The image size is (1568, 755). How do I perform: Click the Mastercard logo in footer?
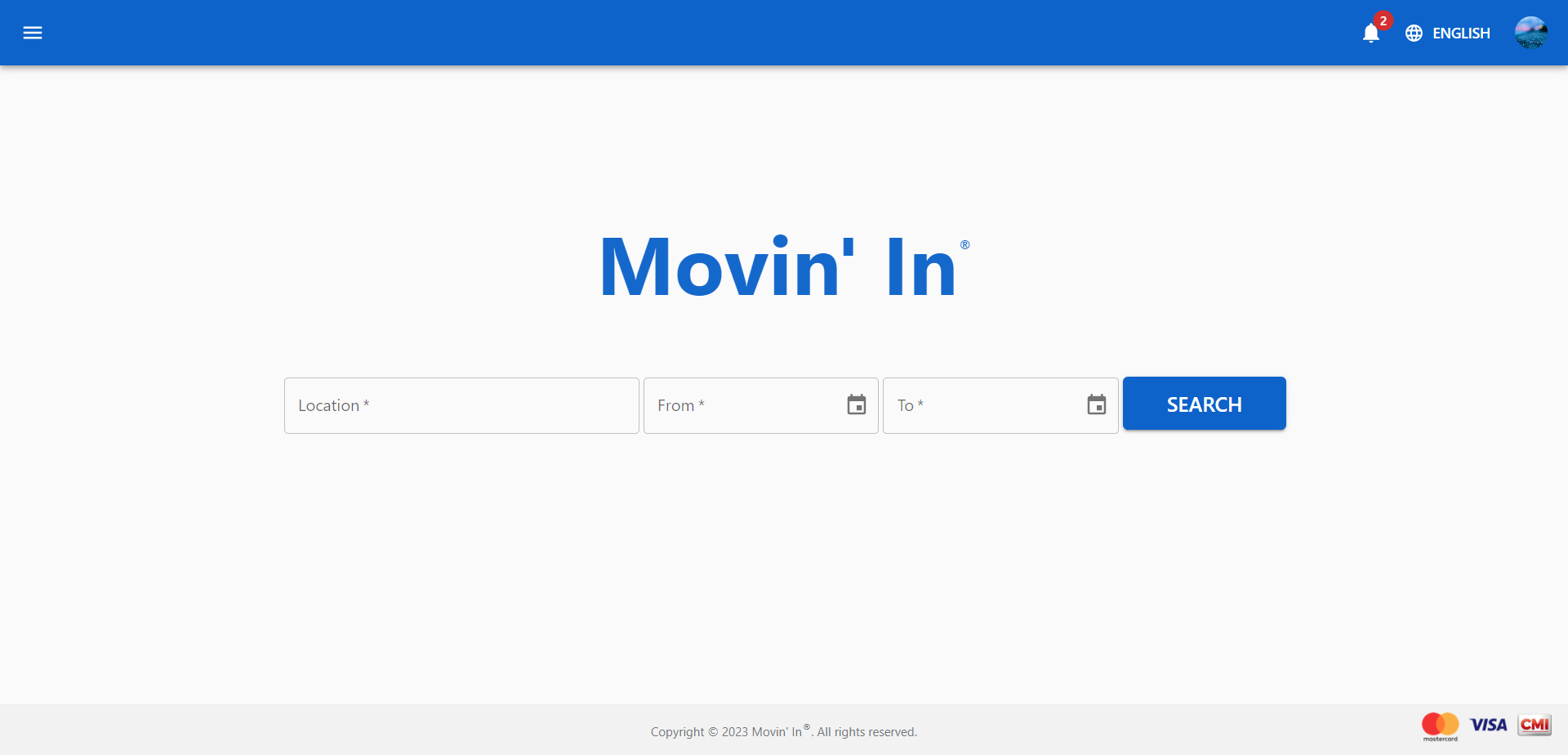click(1440, 726)
